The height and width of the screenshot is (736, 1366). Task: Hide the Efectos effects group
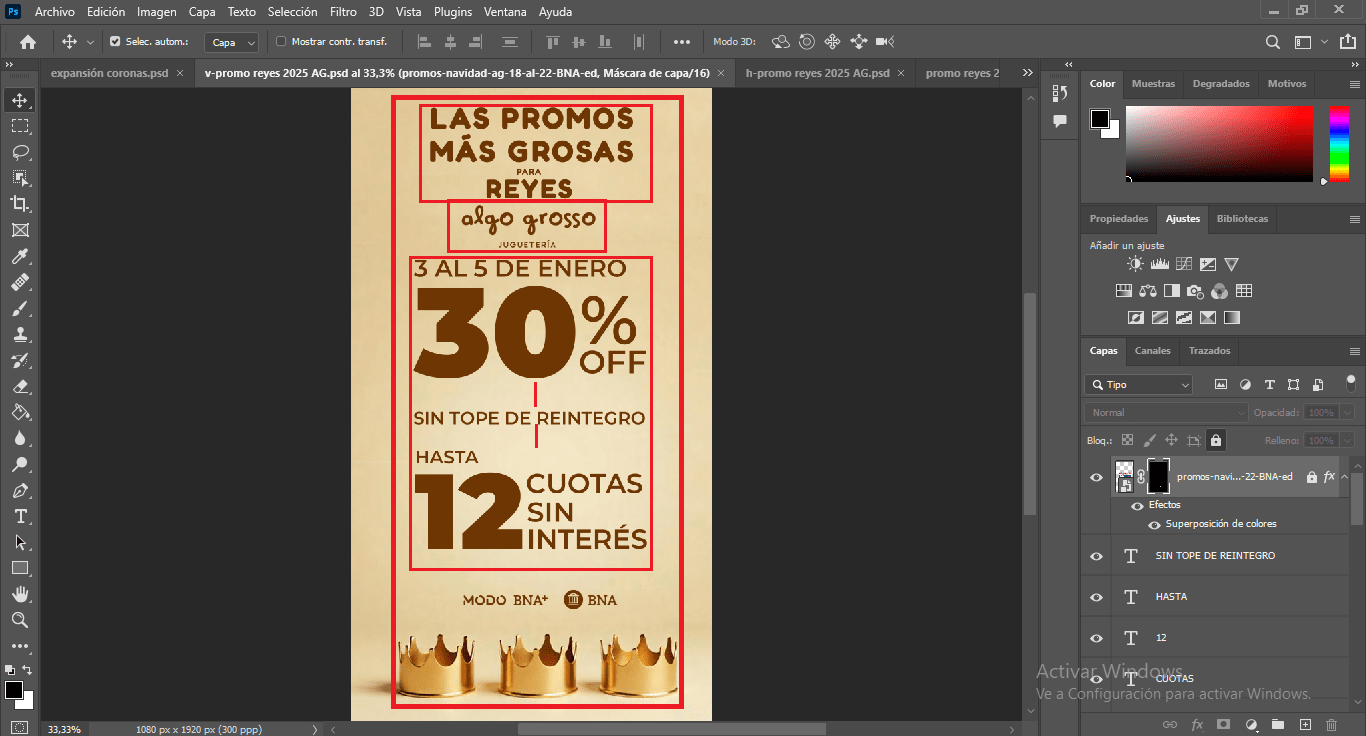1137,505
